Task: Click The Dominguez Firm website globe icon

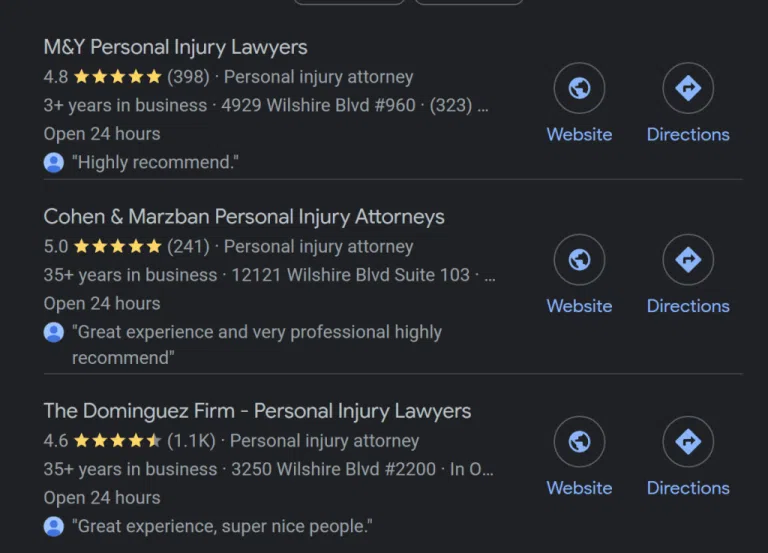Action: point(579,442)
